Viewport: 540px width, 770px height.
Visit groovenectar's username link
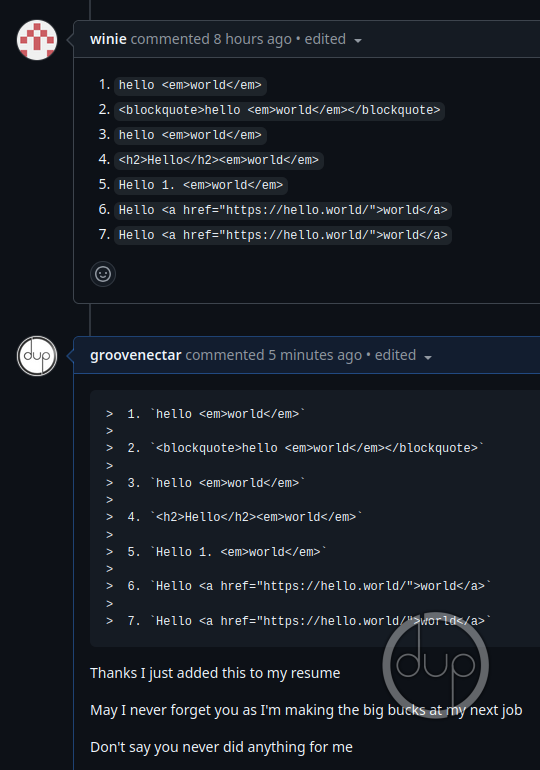click(136, 355)
